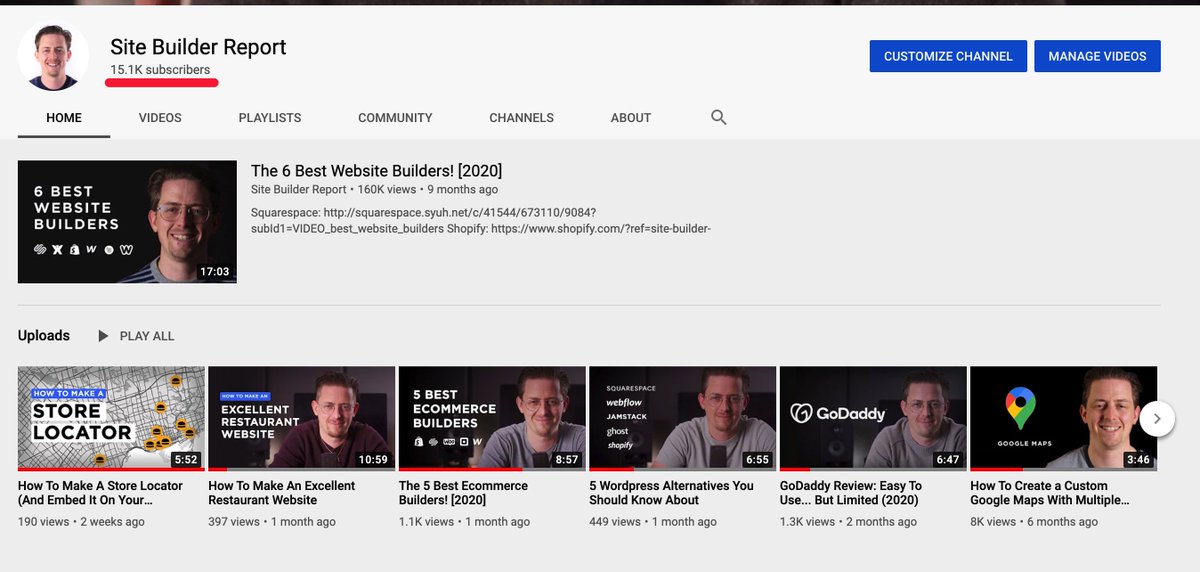The image size is (1200, 572).
Task: Click the Uploads section heading
Action: pos(44,336)
